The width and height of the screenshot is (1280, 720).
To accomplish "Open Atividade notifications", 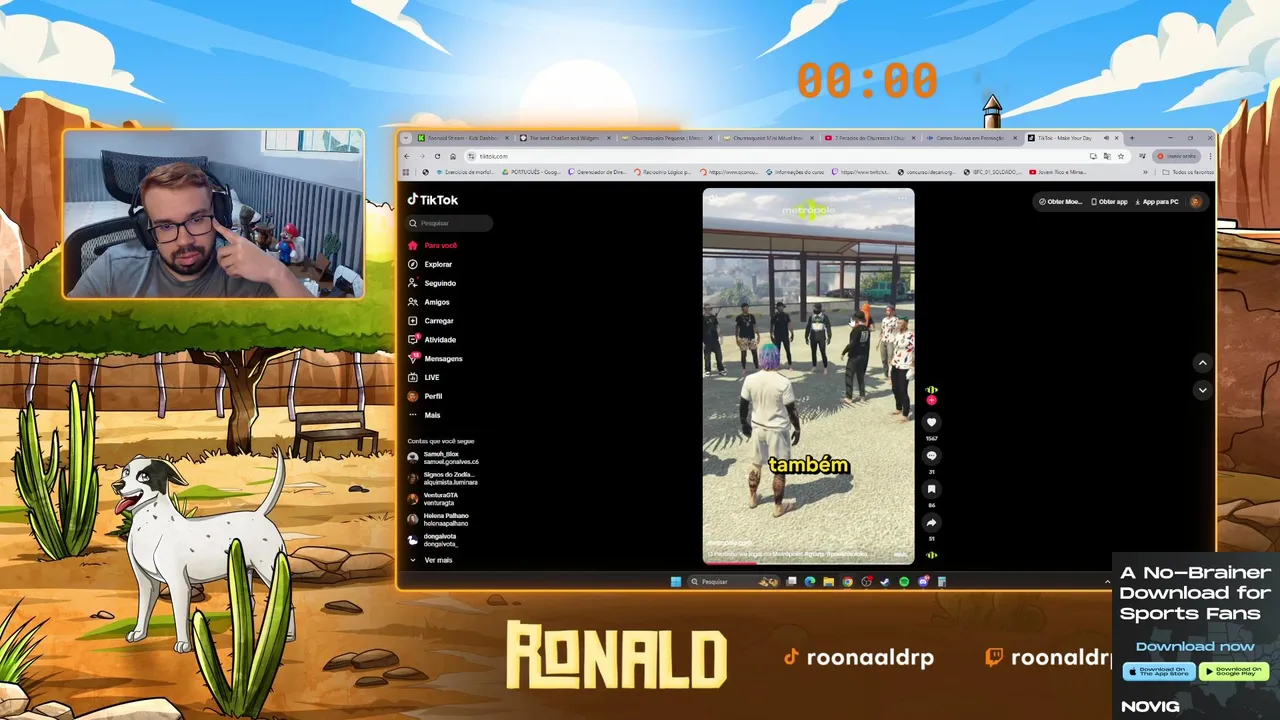I will (x=432, y=340).
